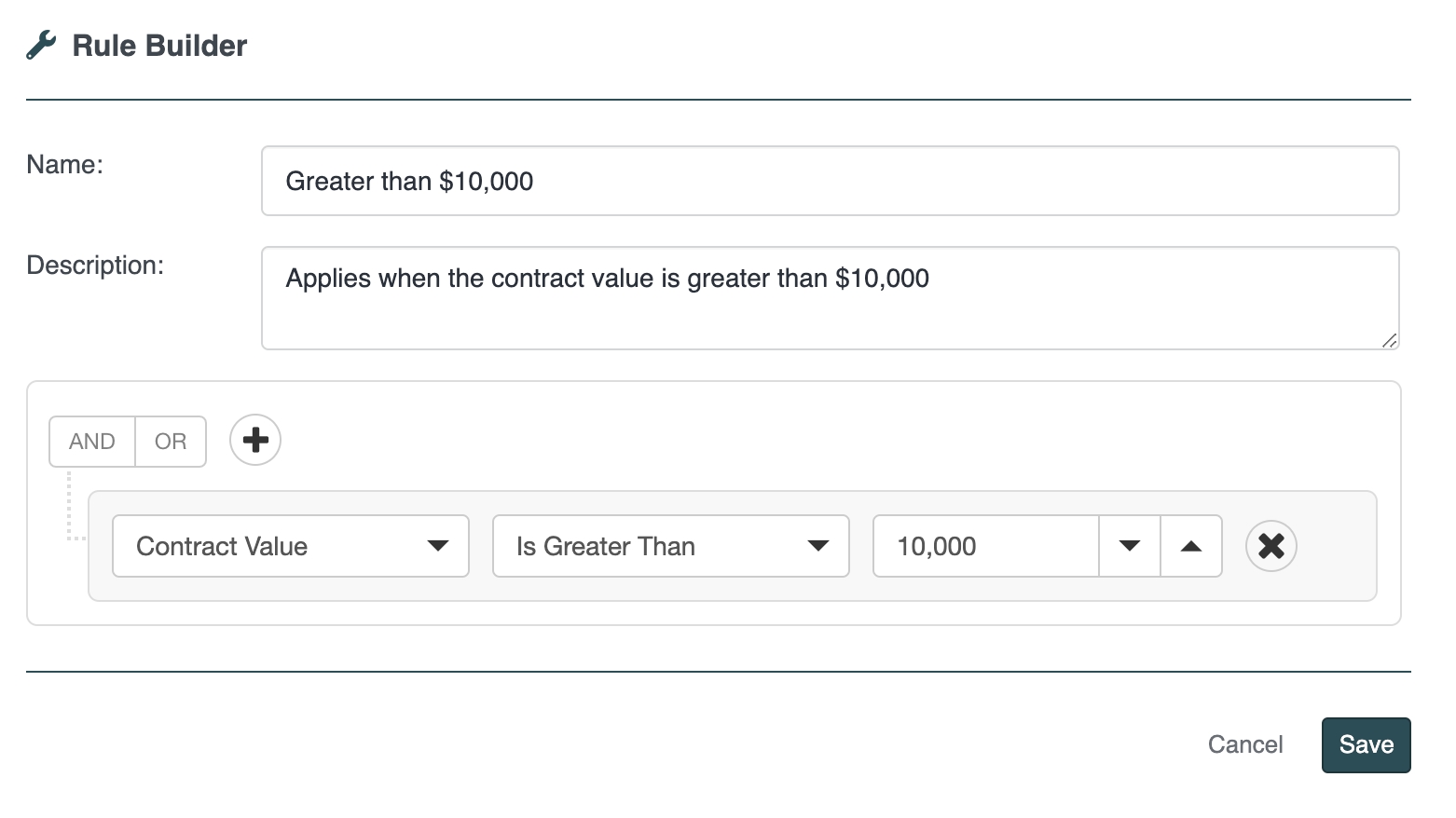Grab the Description box resize handle
The width and height of the screenshot is (1456, 818).
tap(1389, 341)
